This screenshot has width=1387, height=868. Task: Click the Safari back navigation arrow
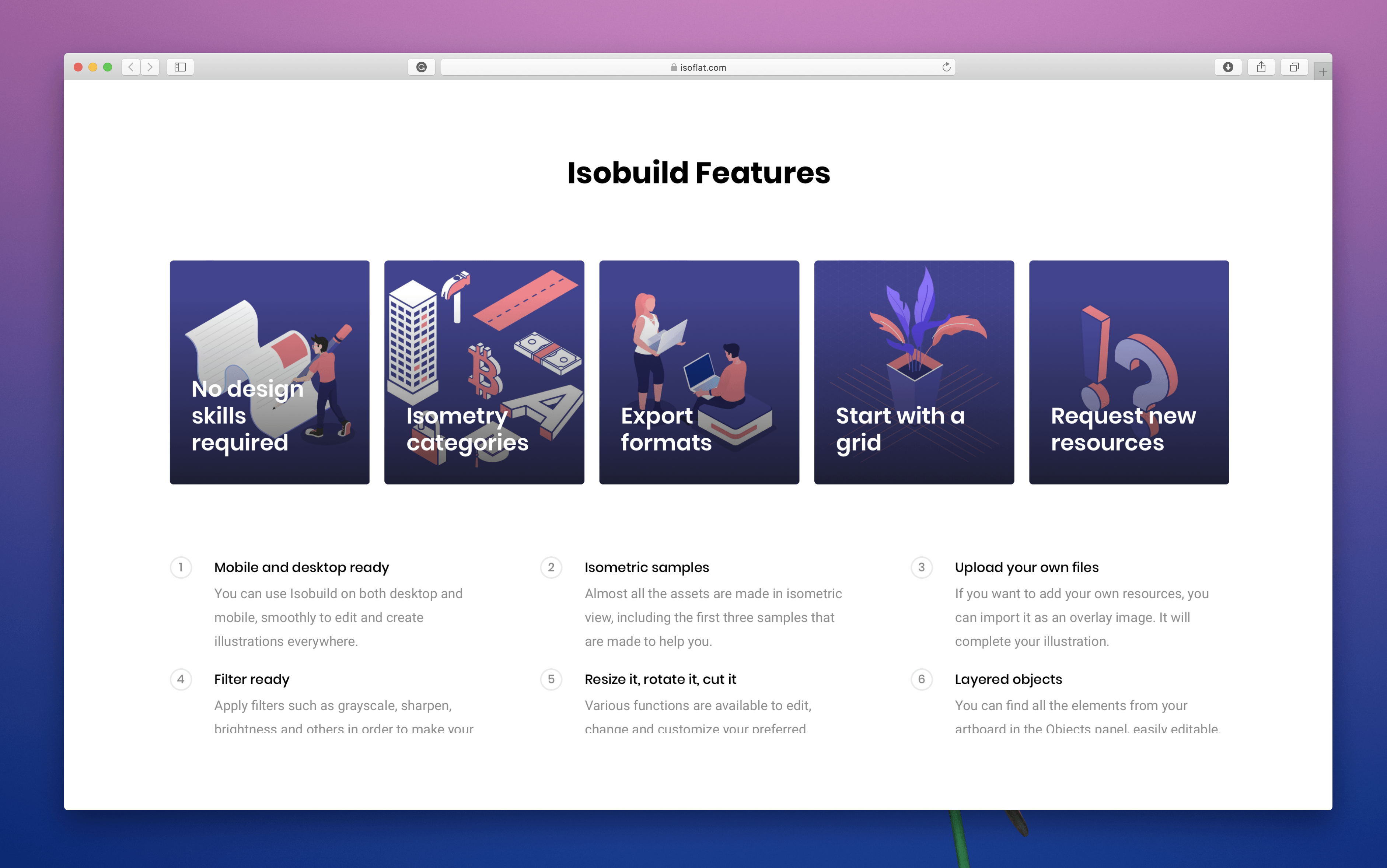click(131, 67)
